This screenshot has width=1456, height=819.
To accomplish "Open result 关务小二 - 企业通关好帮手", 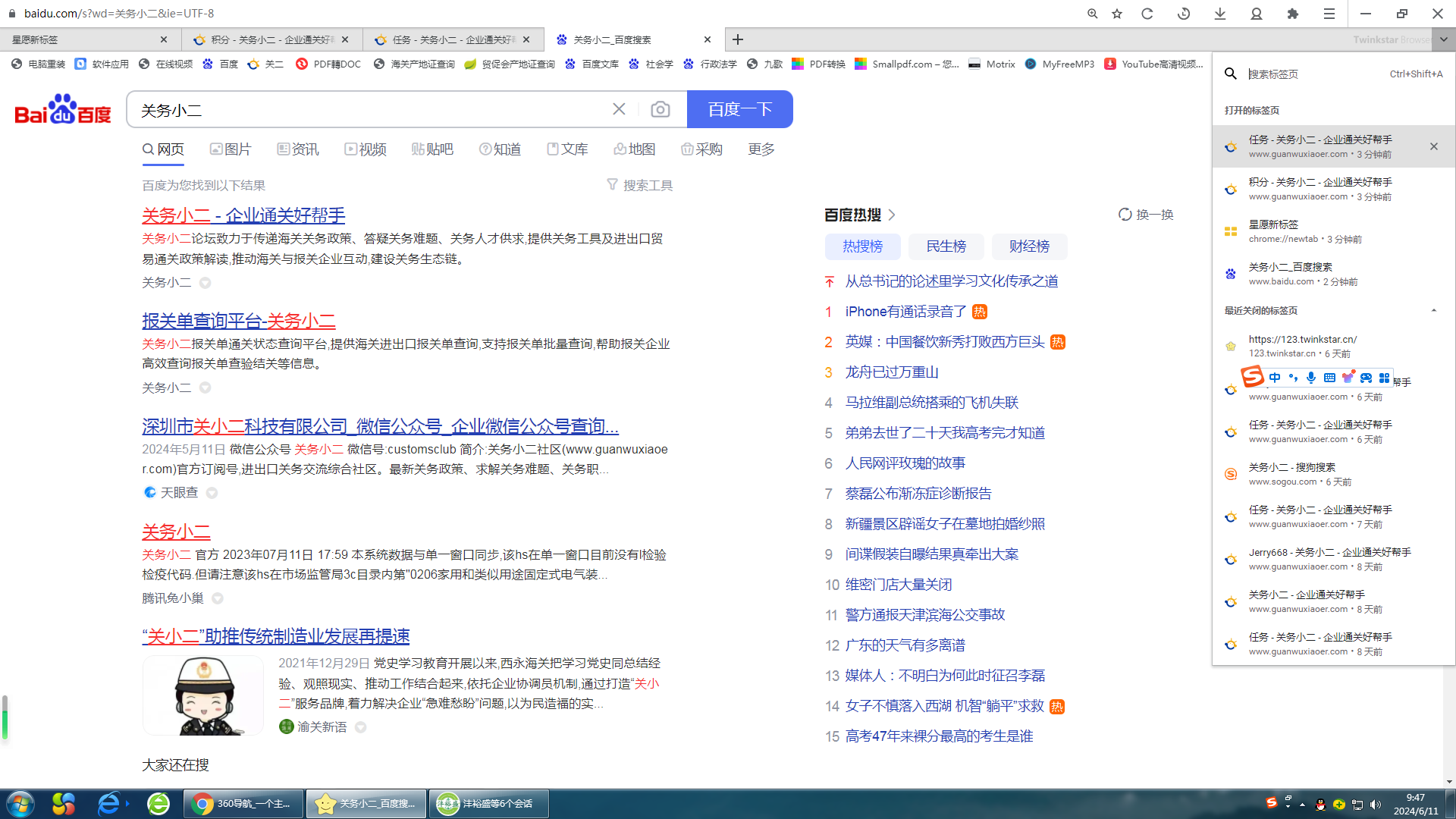I will [243, 215].
